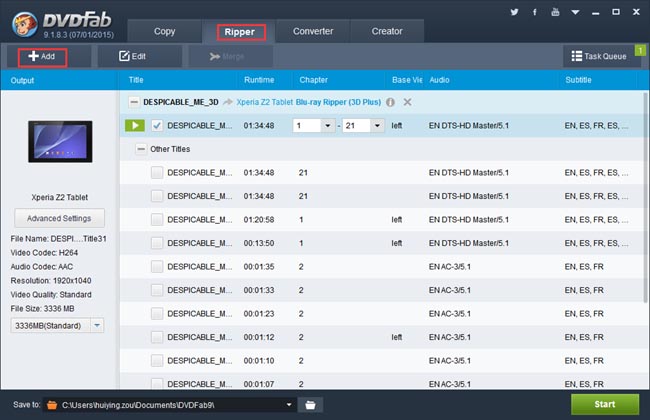Switch to the Copy tab
Viewport: 650px width, 420px height.
(165, 31)
